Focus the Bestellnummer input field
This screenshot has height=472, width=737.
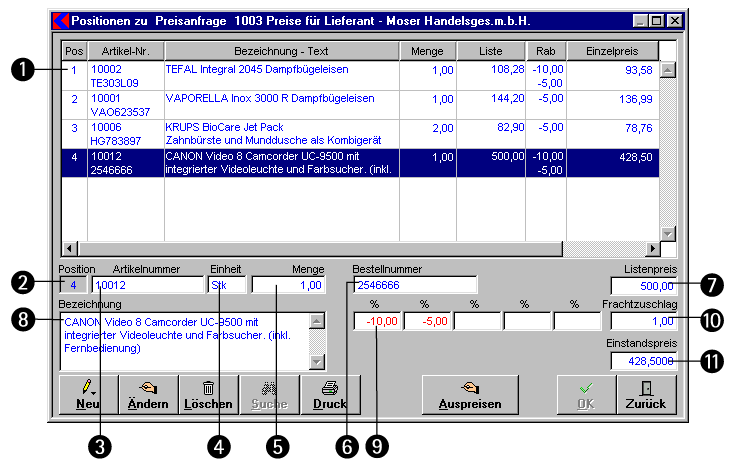[415, 286]
